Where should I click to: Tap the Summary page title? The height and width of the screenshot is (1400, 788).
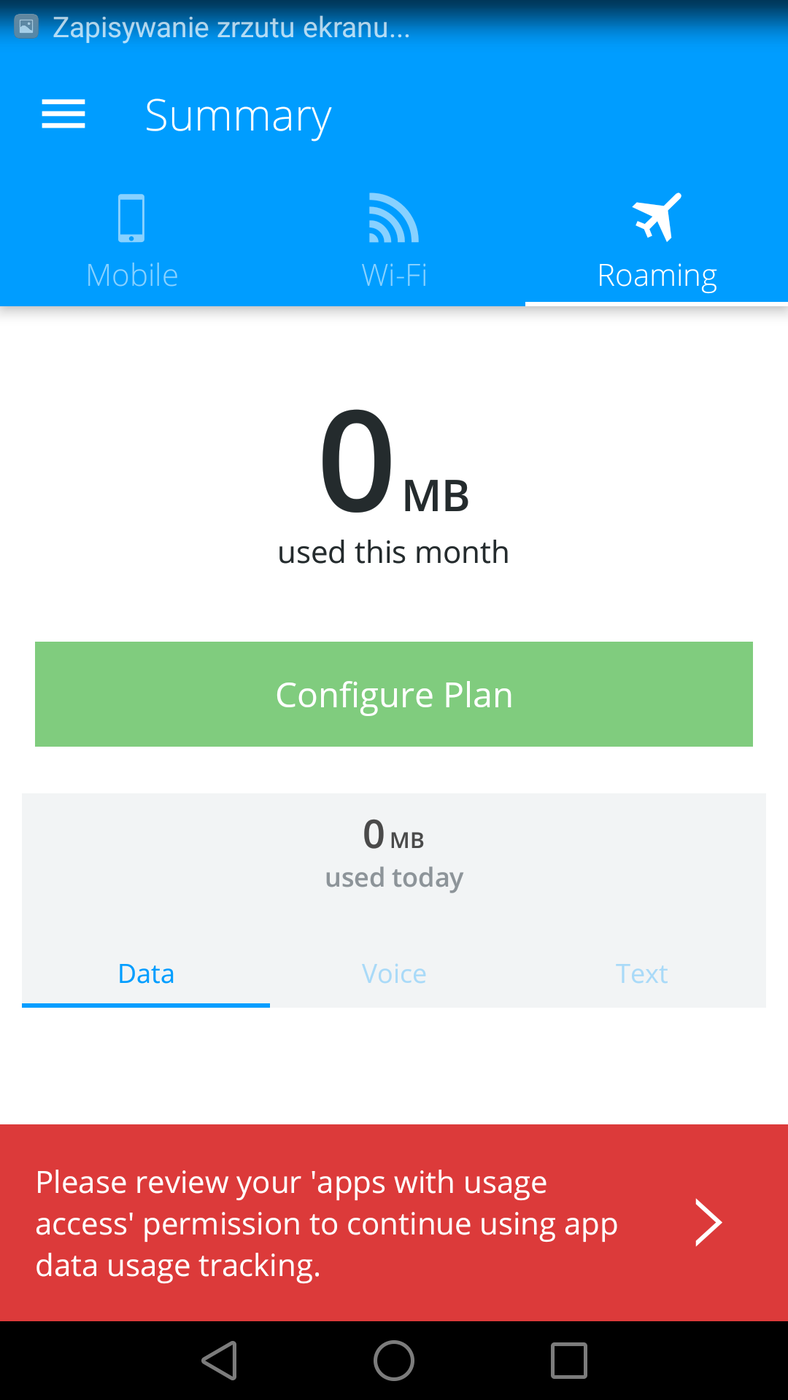click(238, 116)
